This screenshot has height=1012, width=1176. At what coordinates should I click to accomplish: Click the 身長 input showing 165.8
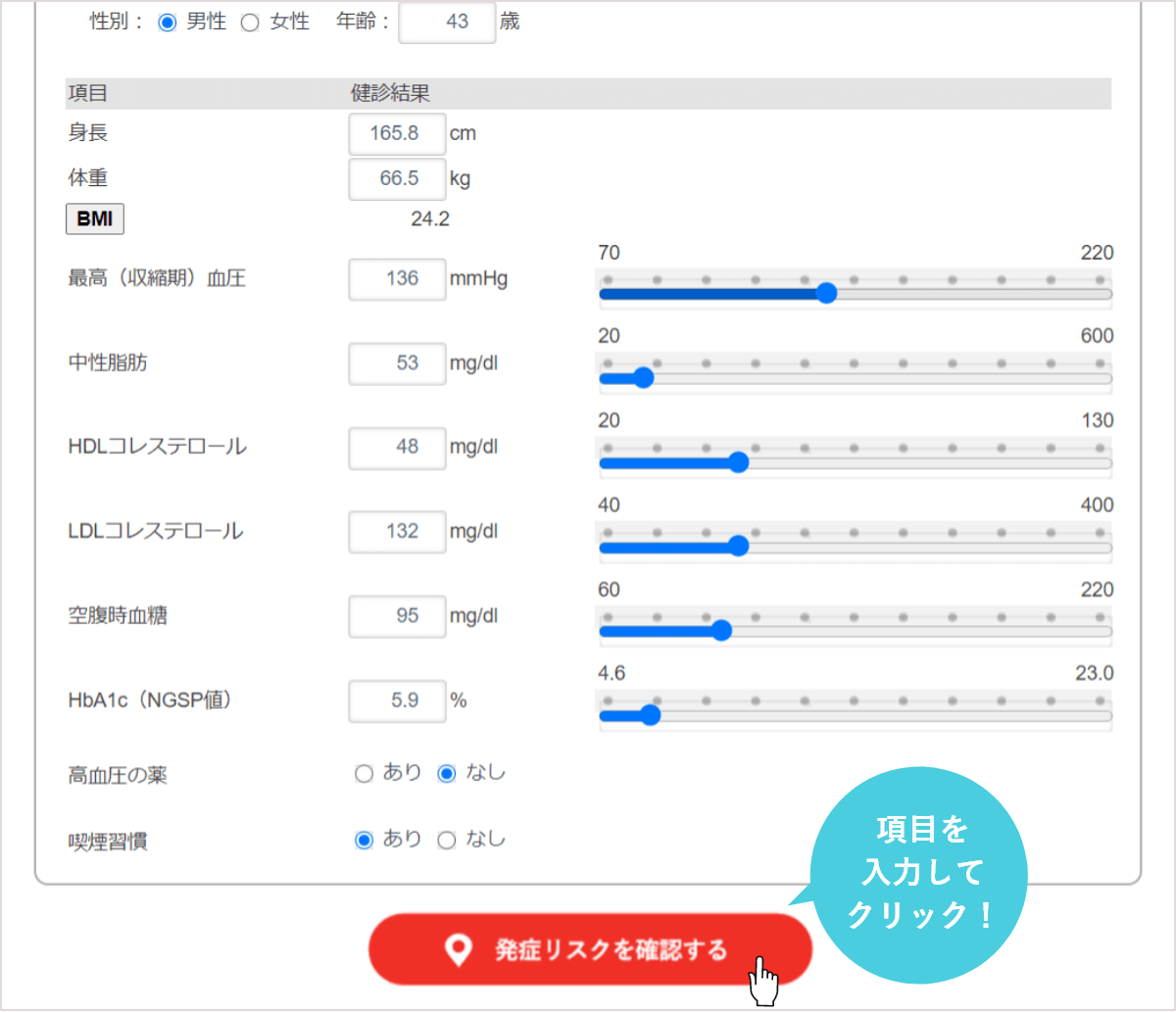397,133
